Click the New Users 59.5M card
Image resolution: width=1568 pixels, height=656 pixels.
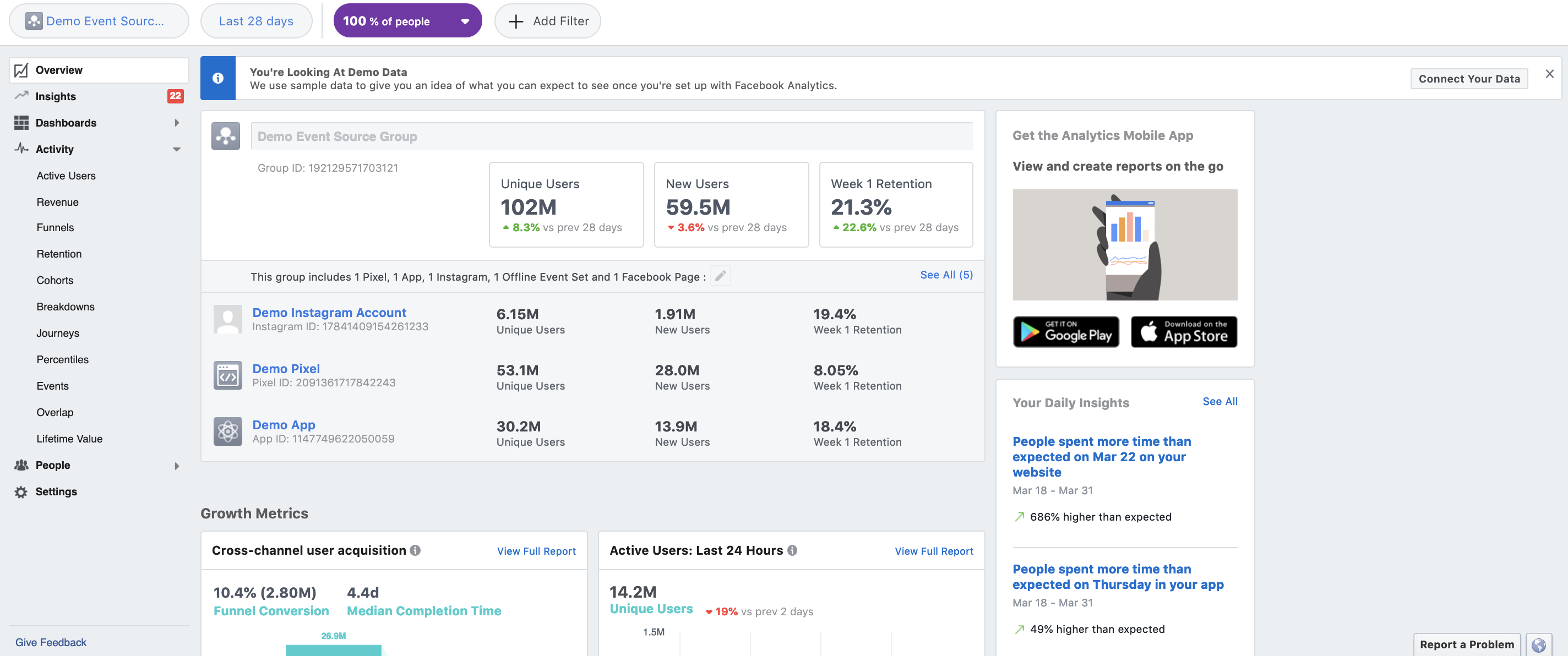(731, 205)
